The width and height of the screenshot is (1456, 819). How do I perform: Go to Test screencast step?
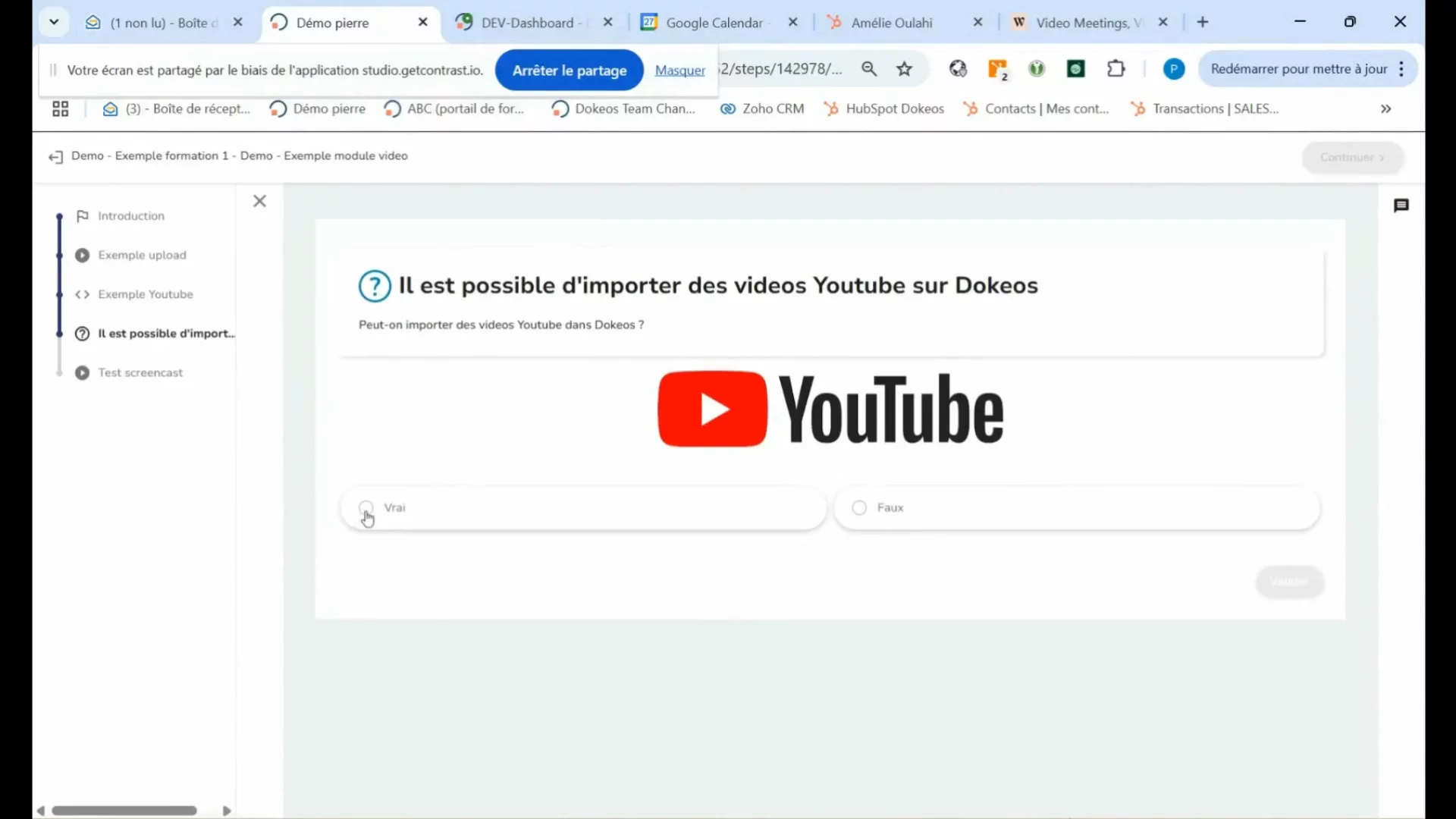click(140, 373)
